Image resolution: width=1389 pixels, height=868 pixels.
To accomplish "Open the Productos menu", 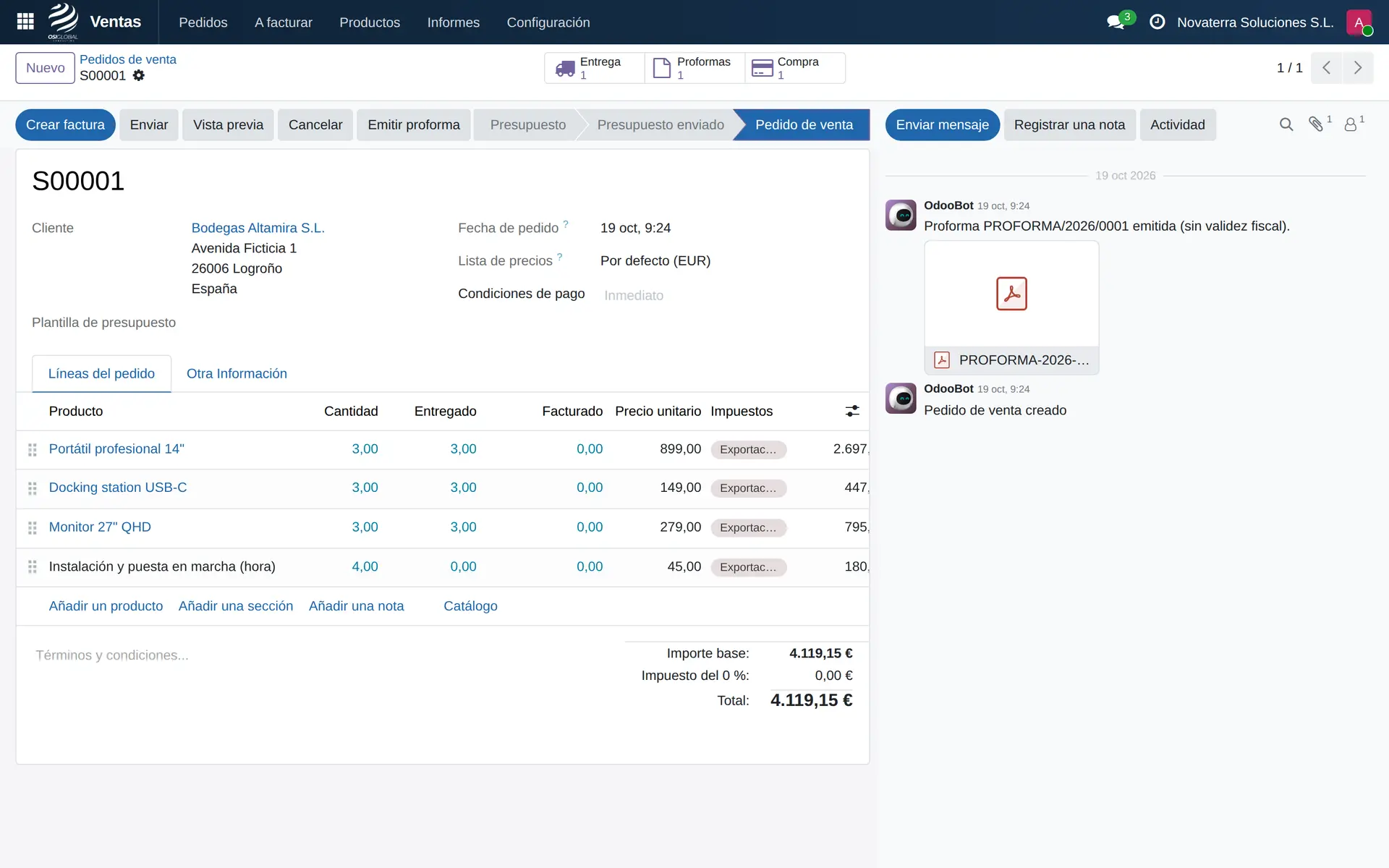I will coord(370,22).
